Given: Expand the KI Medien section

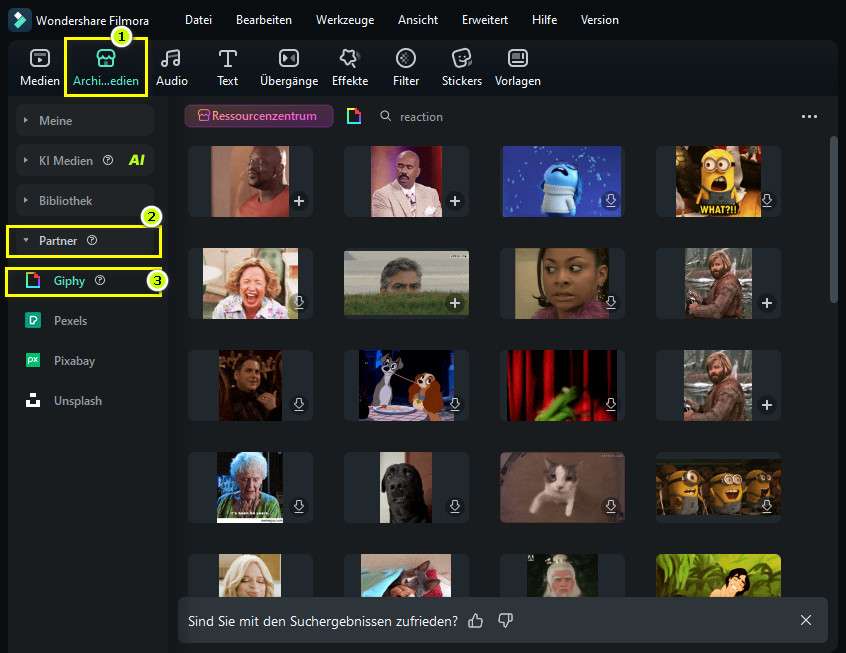Looking at the screenshot, I should click(x=85, y=160).
